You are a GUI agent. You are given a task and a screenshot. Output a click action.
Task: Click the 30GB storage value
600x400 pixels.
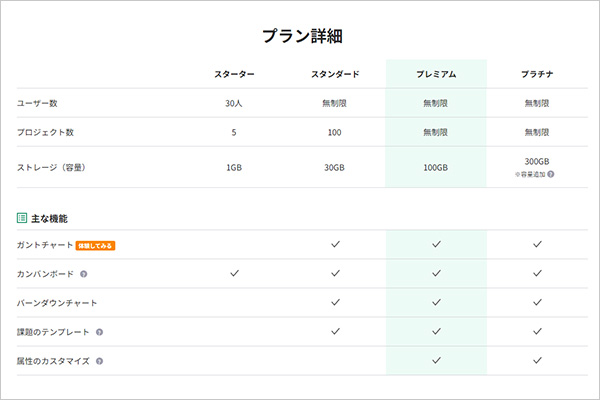coord(334,168)
